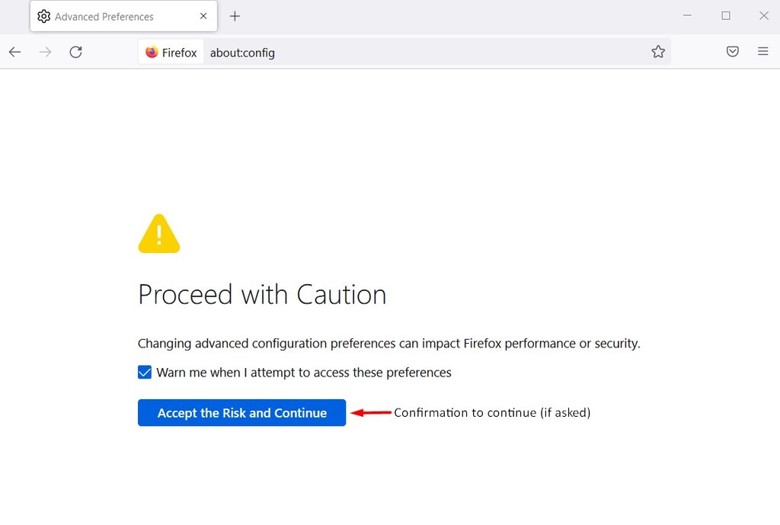Bookmark this page with the star
The image size is (780, 525).
(x=658, y=52)
